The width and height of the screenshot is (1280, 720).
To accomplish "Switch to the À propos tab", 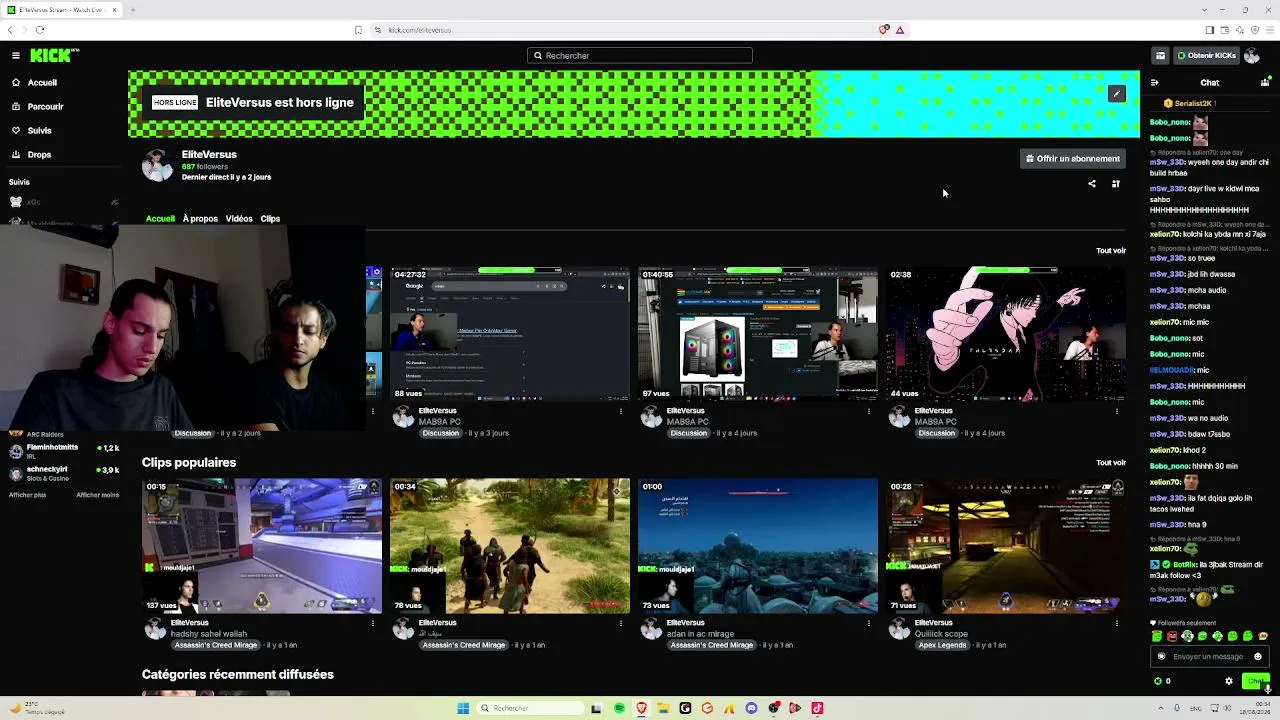I will (200, 219).
